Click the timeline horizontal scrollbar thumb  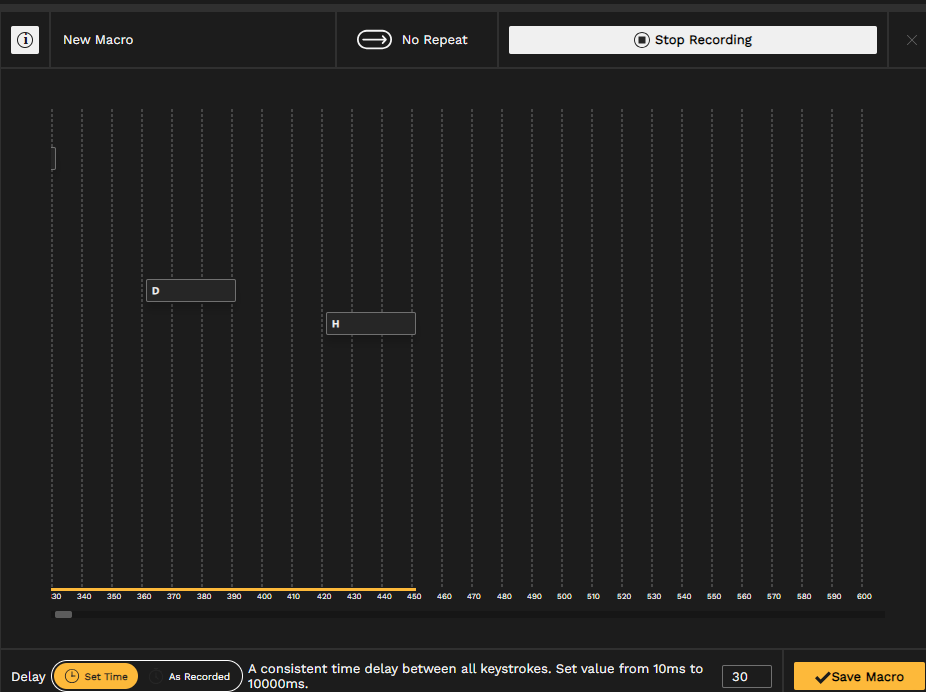point(63,615)
